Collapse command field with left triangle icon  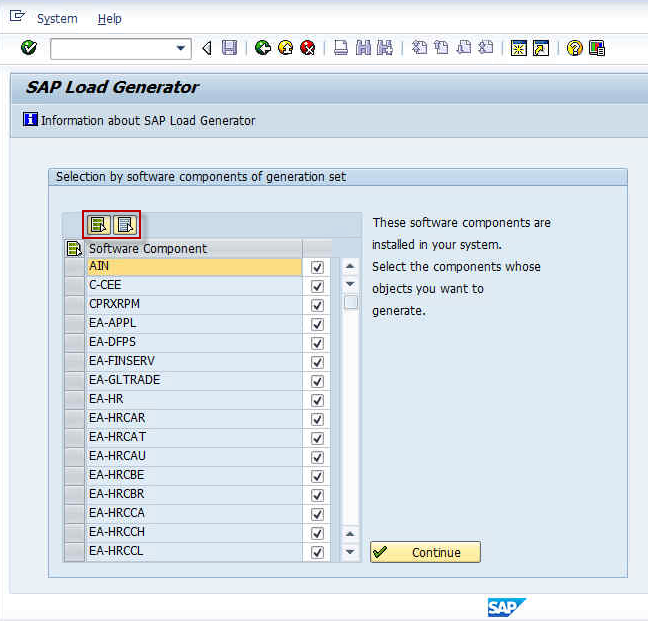207,48
